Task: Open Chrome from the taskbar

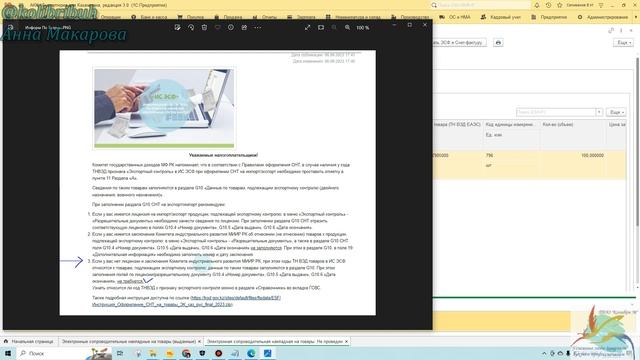Action: click(x=186, y=353)
